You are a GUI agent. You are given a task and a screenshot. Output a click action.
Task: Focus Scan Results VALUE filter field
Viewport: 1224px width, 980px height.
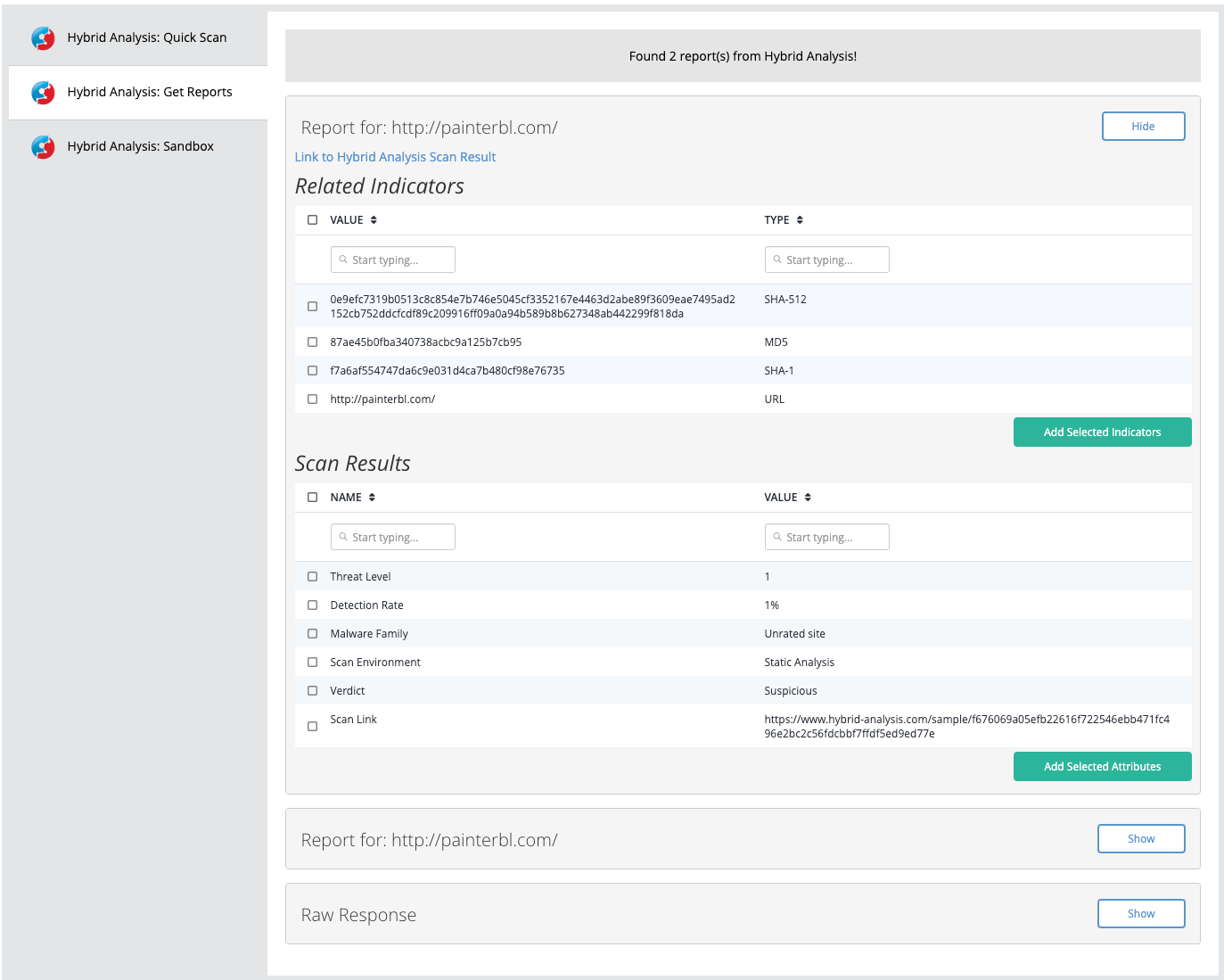tap(827, 537)
